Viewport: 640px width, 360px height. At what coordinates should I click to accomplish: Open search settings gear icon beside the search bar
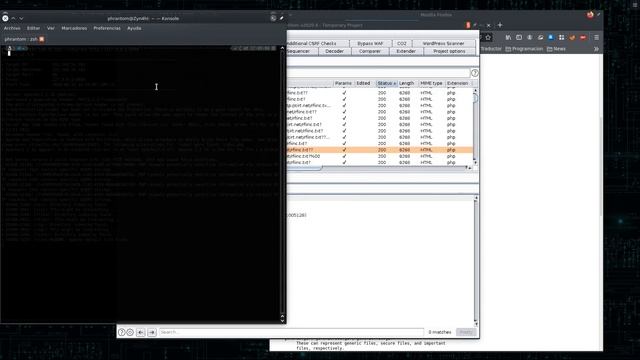130,332
